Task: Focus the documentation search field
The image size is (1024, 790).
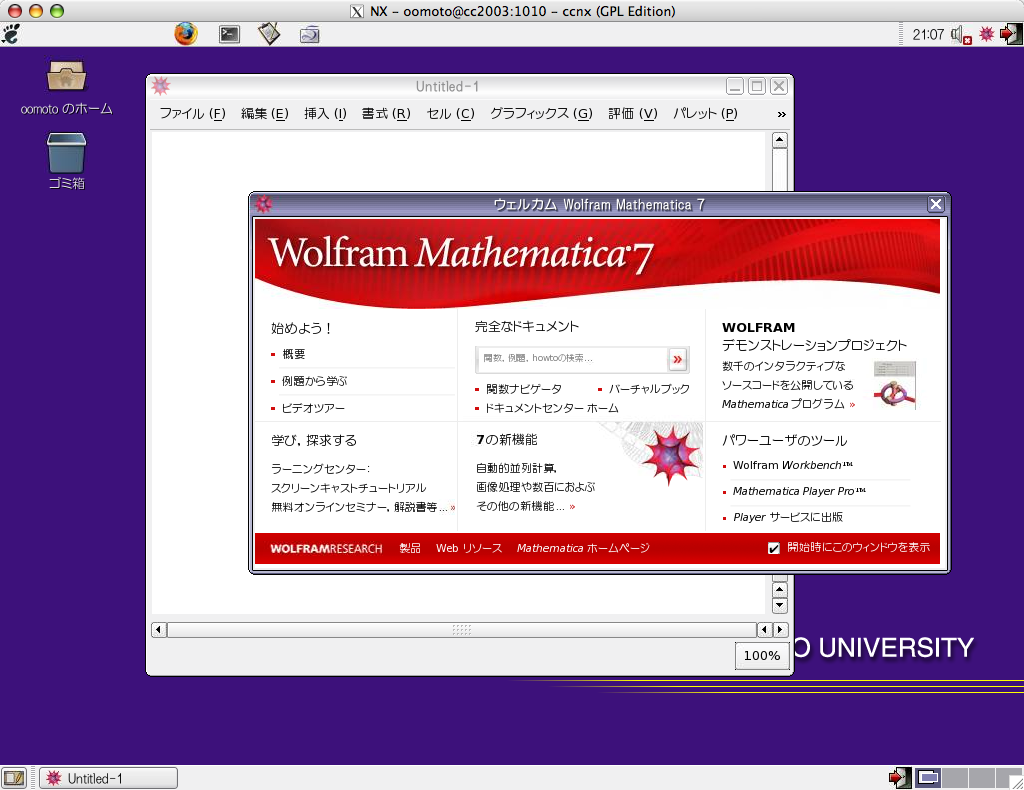Action: [571, 358]
